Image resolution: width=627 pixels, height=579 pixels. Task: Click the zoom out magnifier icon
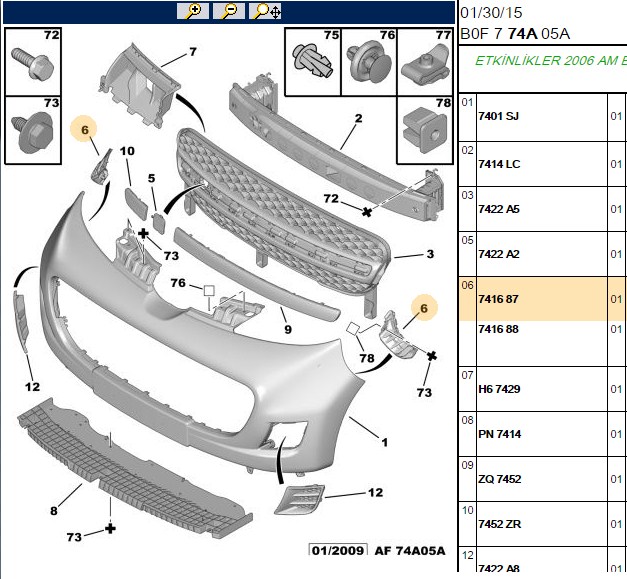click(x=229, y=11)
